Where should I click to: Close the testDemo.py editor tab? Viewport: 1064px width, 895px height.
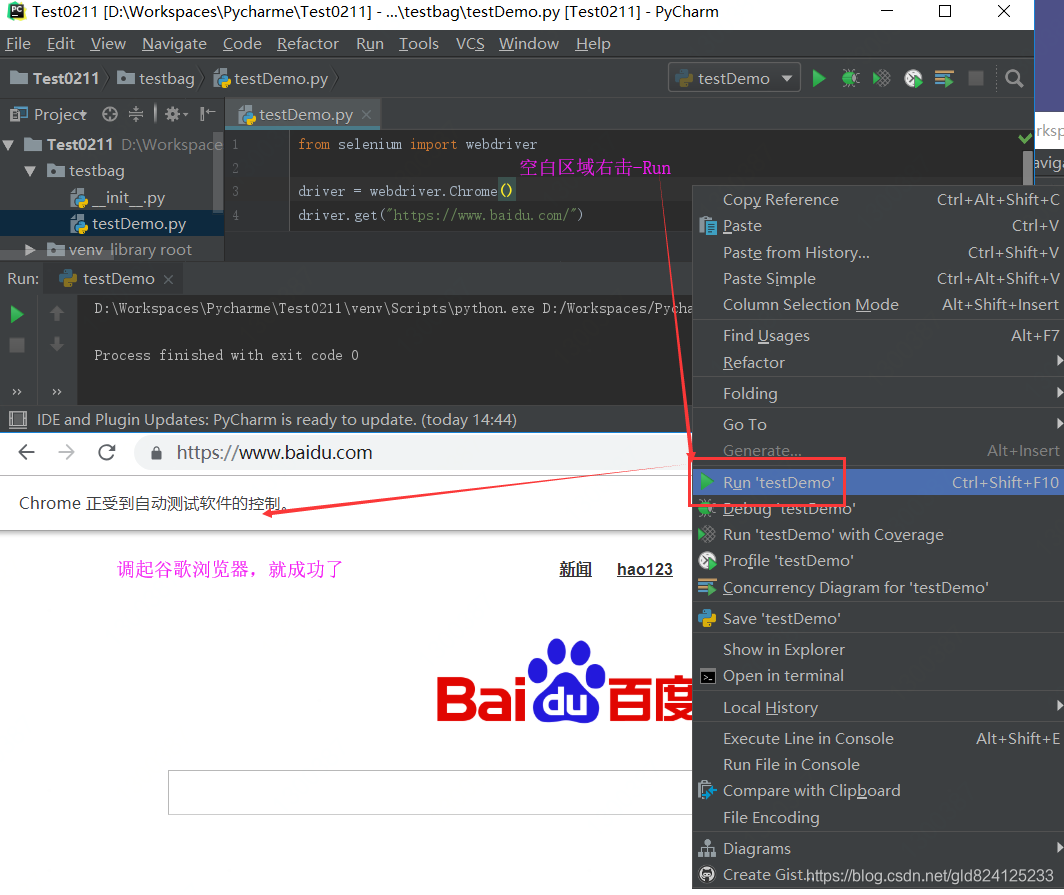[x=366, y=115]
